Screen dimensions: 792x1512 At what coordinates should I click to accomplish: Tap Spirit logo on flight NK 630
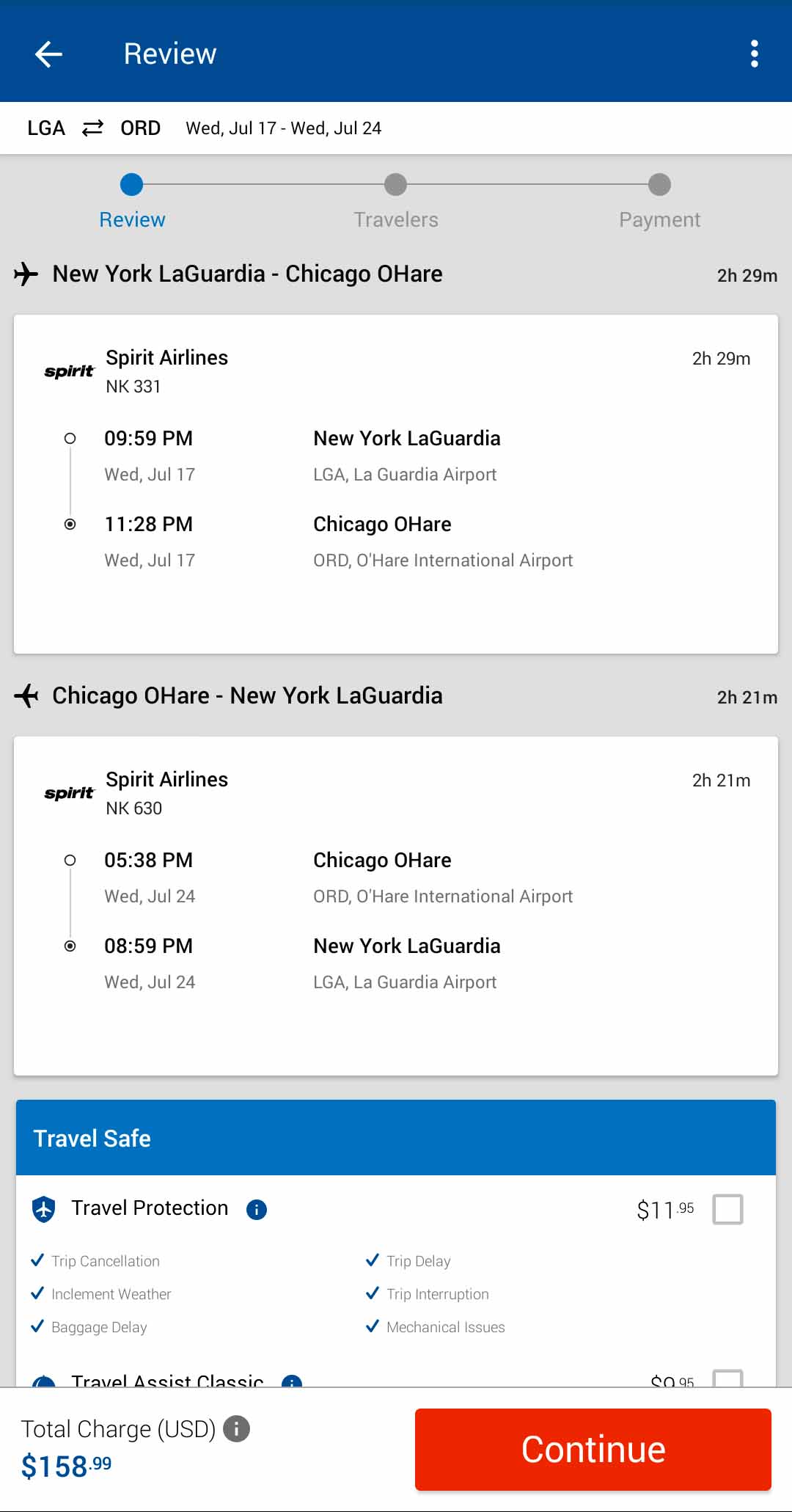[70, 794]
